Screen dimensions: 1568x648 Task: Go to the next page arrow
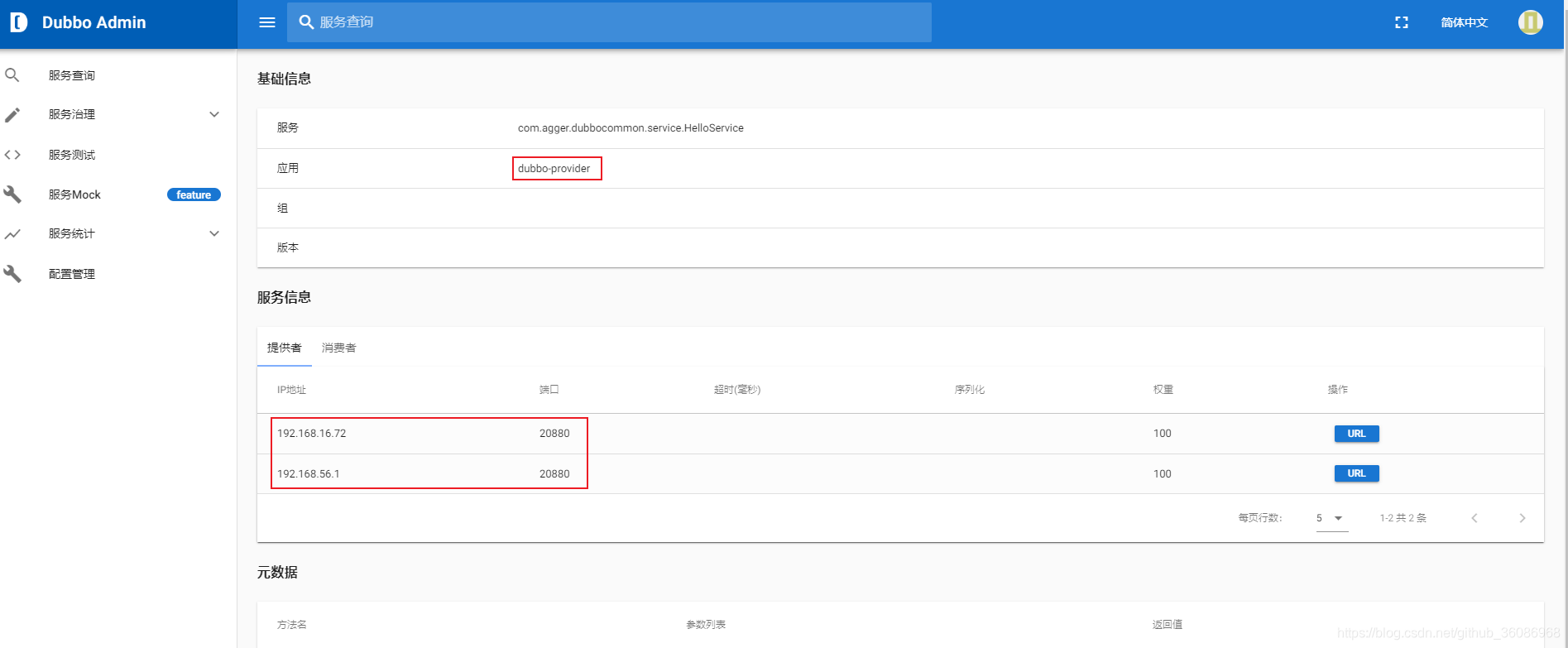(x=1522, y=518)
